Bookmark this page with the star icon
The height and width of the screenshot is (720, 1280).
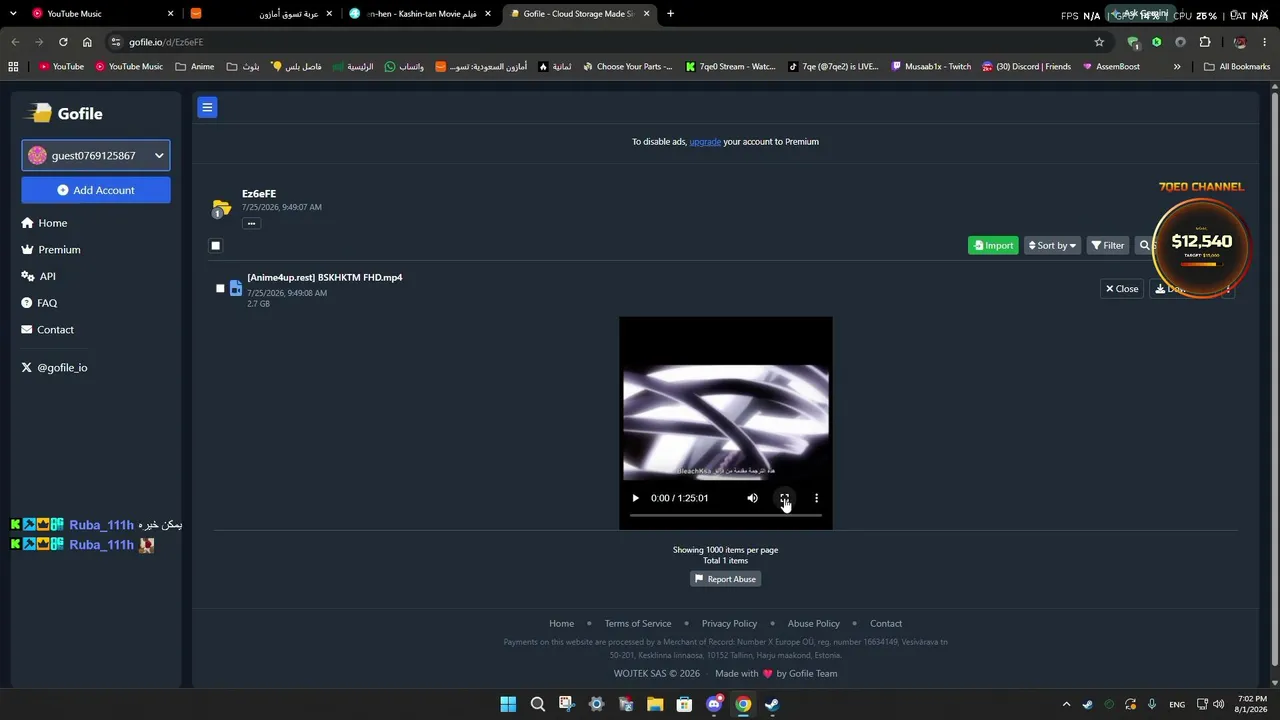click(x=1099, y=42)
